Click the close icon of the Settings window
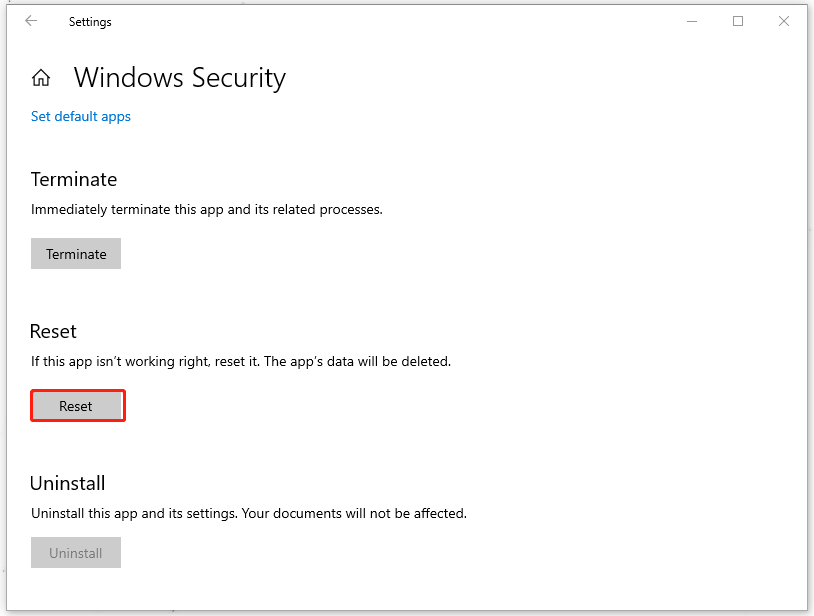Screen dimensions: 814x616 click(x=784, y=20)
